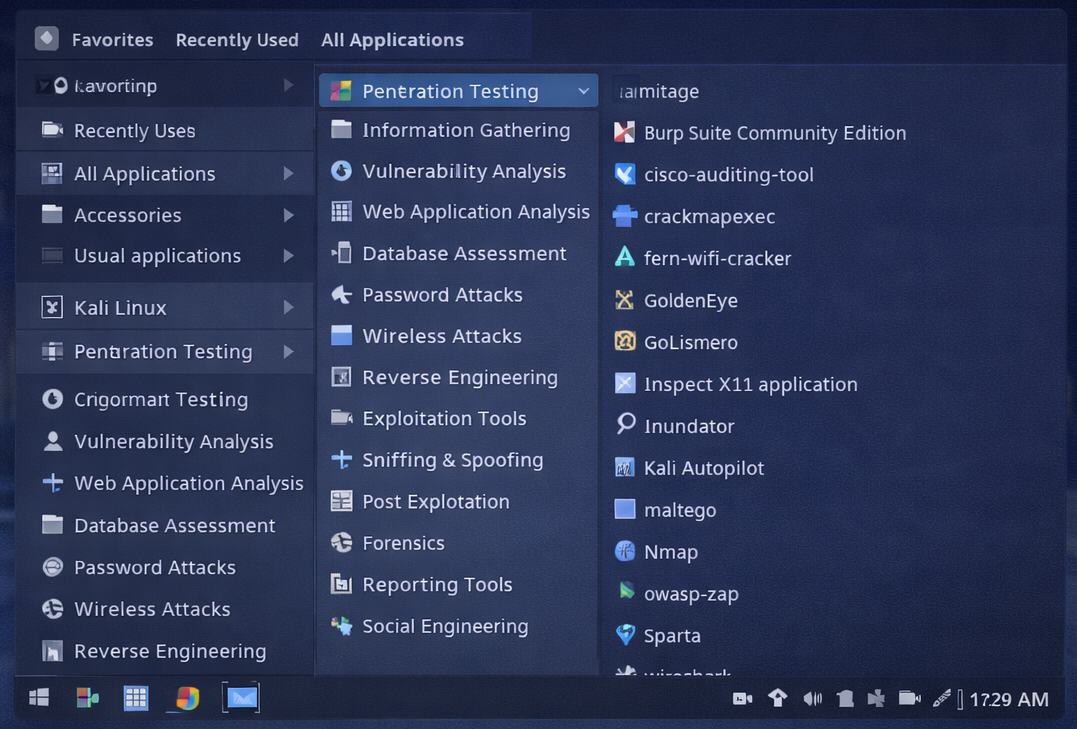Click the Sparta icon
1077x729 pixels.
[625, 634]
